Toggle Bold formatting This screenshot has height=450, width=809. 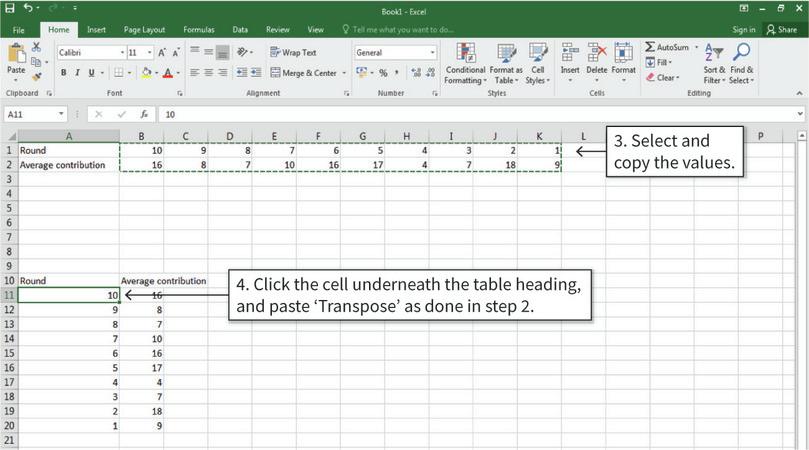pos(63,73)
